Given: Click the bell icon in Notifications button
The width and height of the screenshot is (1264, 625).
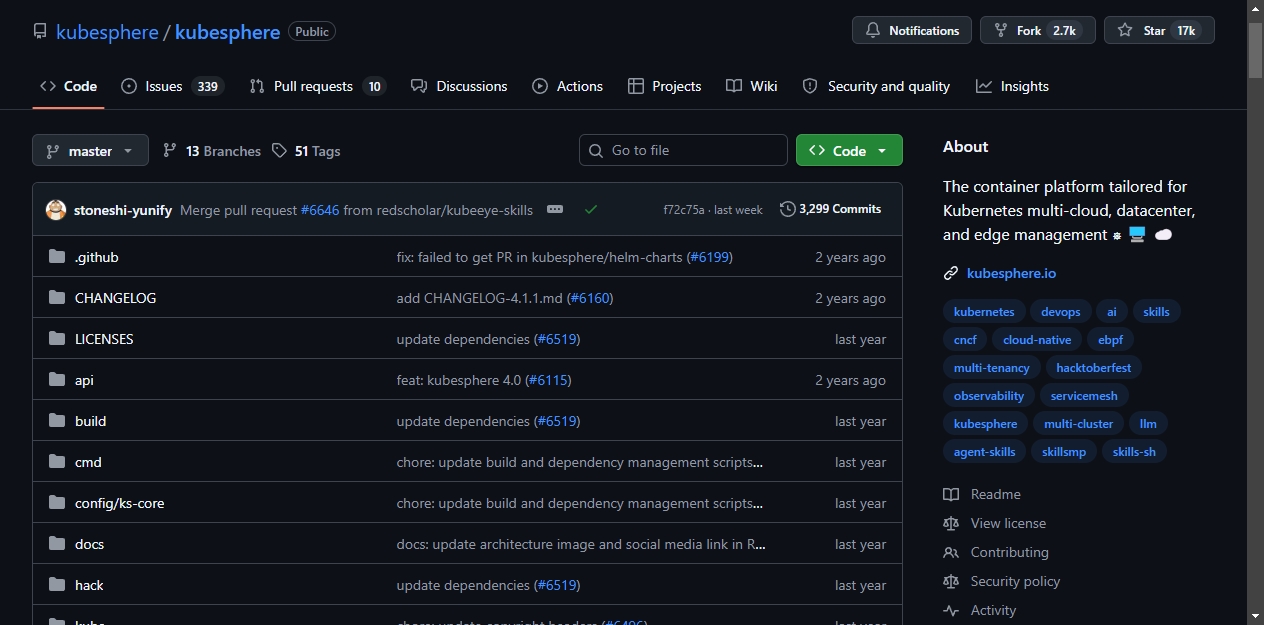Looking at the screenshot, I should [873, 31].
